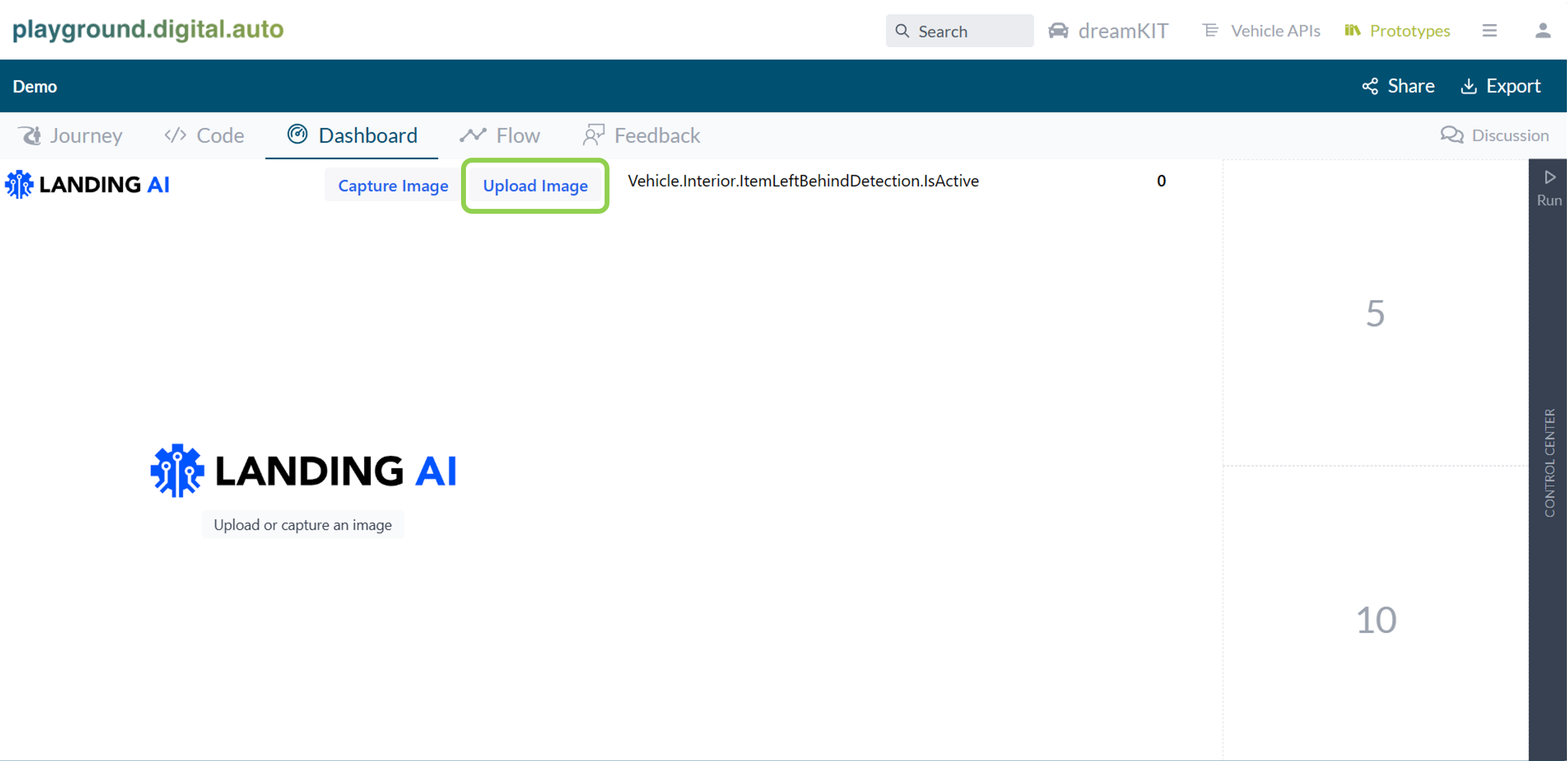
Task: Open the Journey view
Action: pos(70,135)
